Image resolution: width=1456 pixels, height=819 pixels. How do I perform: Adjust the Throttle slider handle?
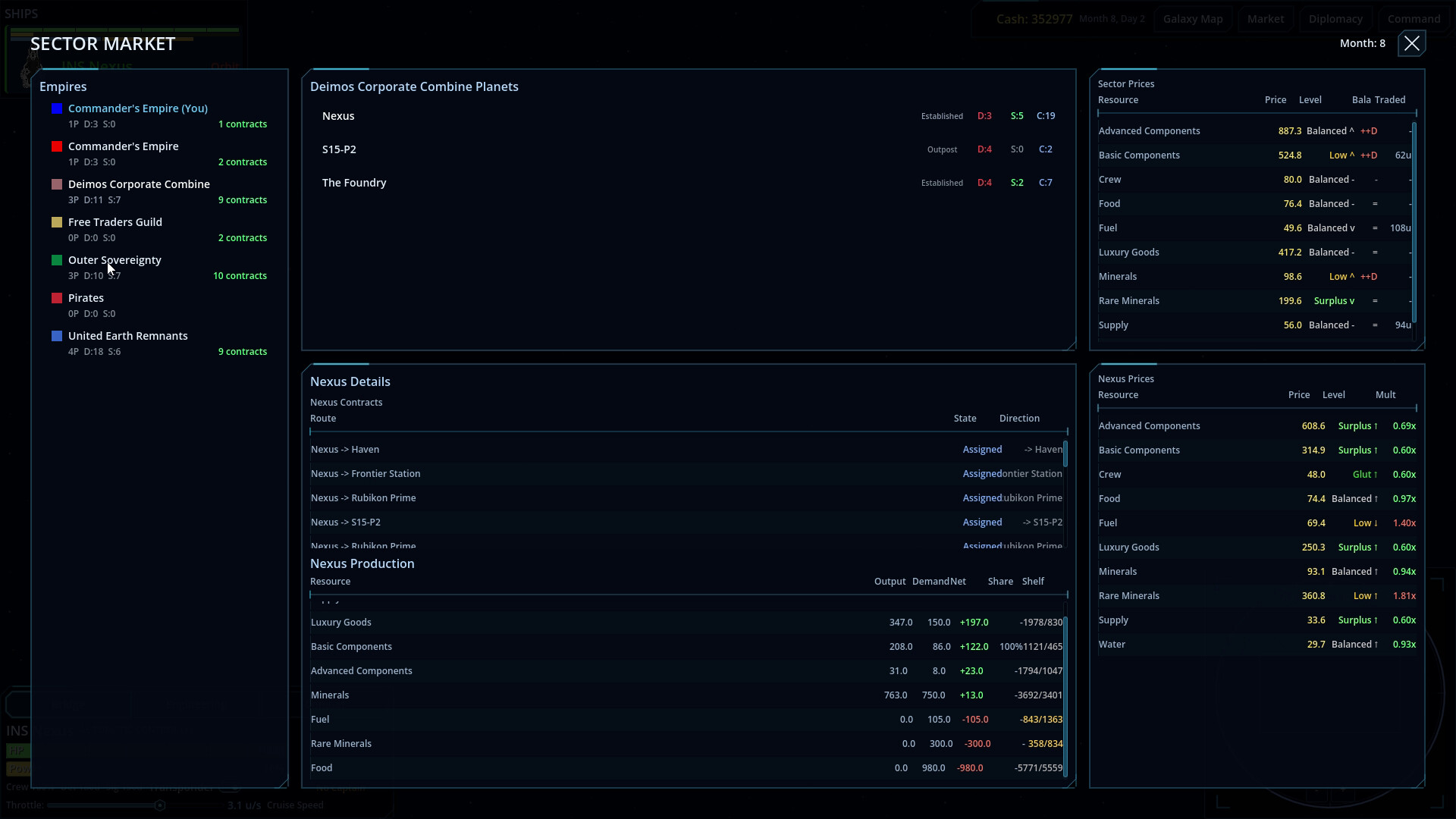pos(160,805)
